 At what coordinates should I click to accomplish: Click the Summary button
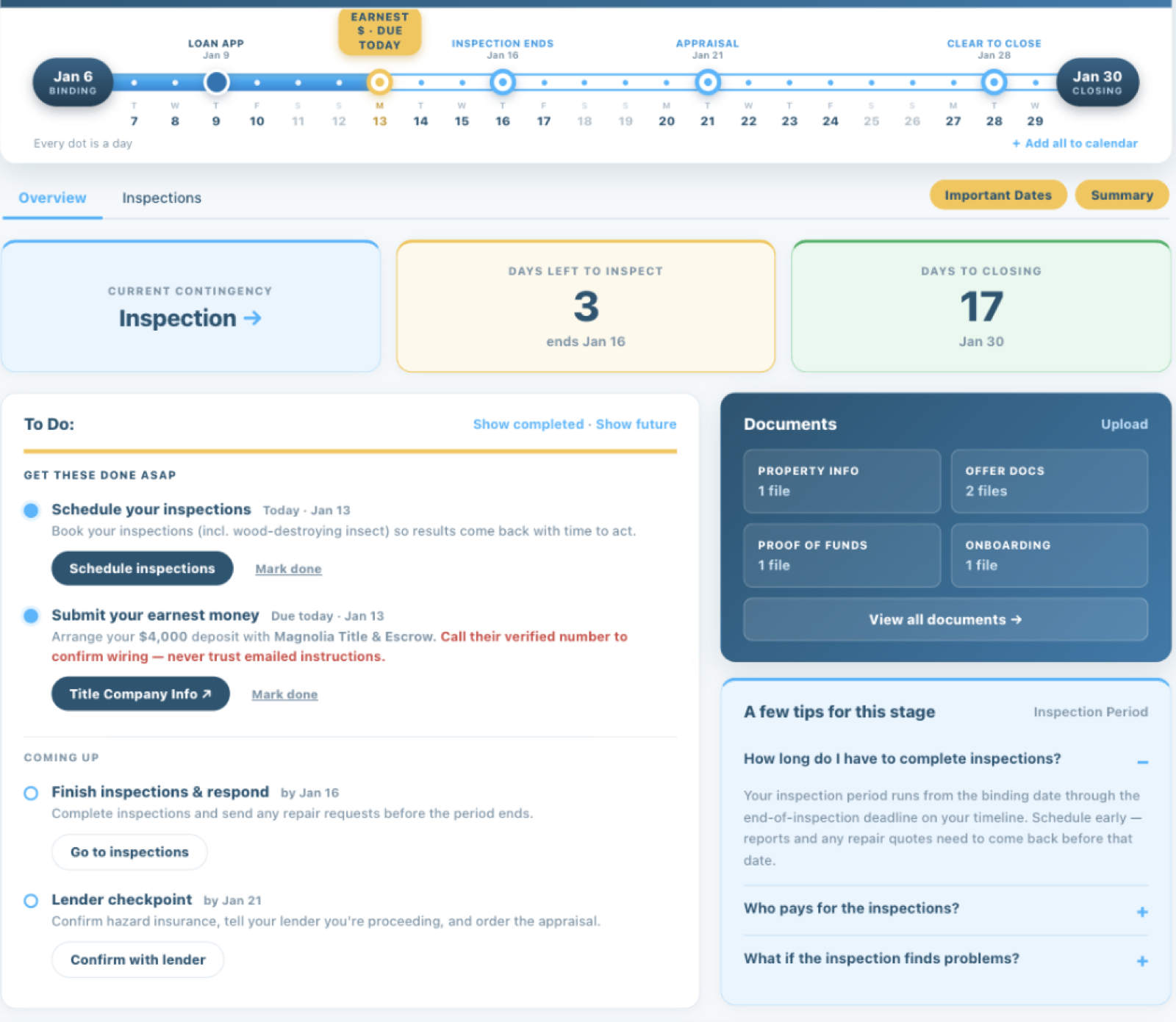1122,195
